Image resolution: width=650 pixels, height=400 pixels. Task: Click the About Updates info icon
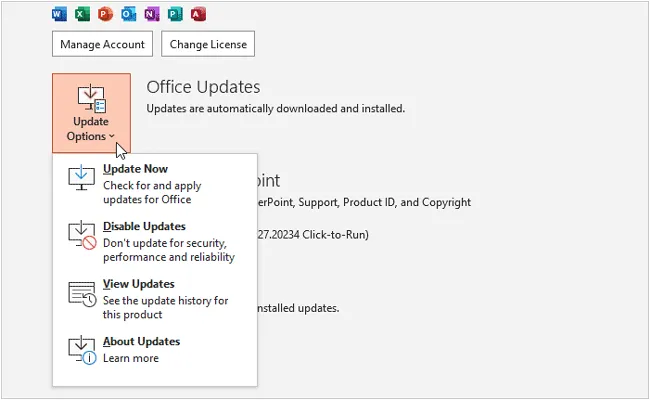tap(81, 349)
